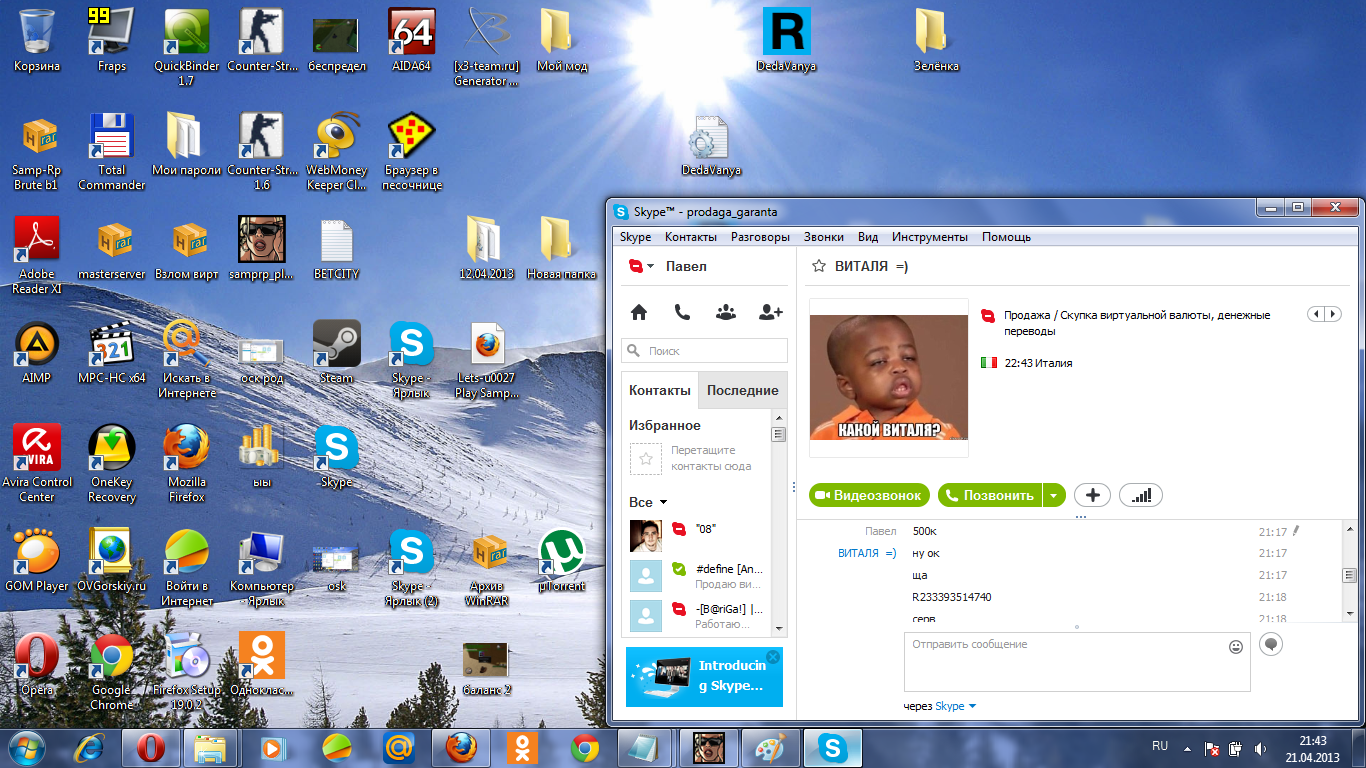Screen dimensions: 1366x768
Task: Open the Skype call phones icon
Action: pyautogui.click(x=682, y=312)
